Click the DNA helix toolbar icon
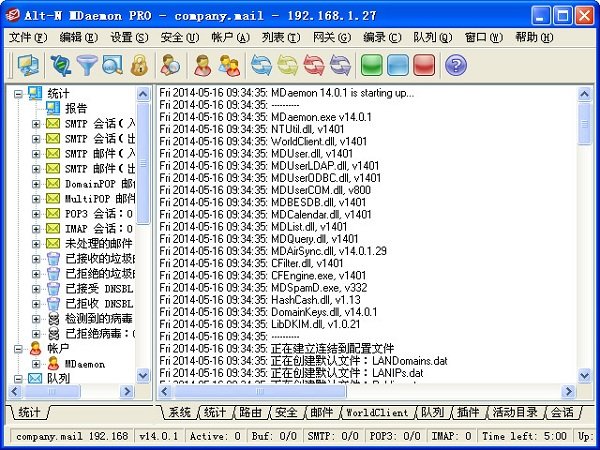Viewport: 600px width, 450px height. pyautogui.click(x=61, y=65)
